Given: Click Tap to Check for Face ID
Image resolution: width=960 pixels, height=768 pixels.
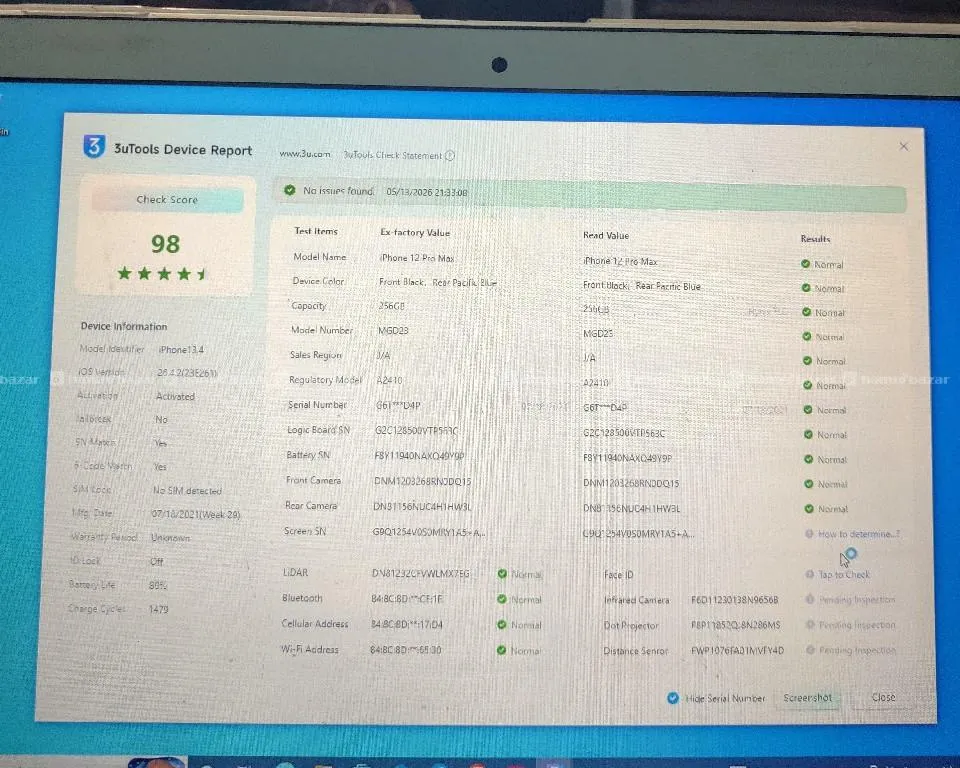Looking at the screenshot, I should pyautogui.click(x=844, y=574).
